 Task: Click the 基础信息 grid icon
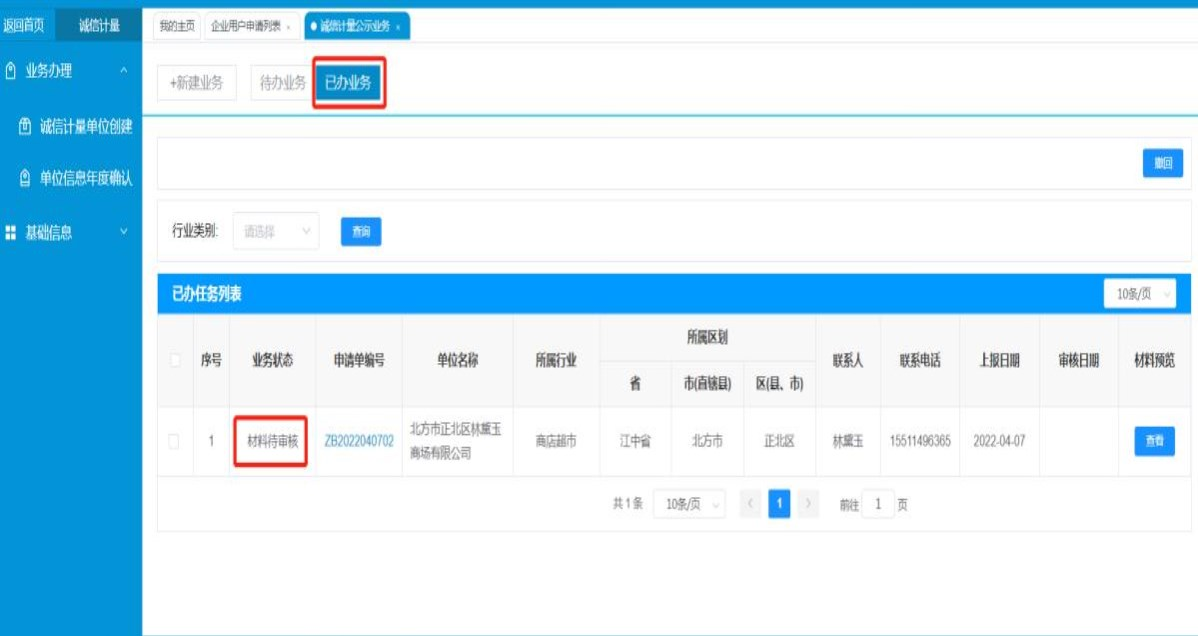point(11,232)
